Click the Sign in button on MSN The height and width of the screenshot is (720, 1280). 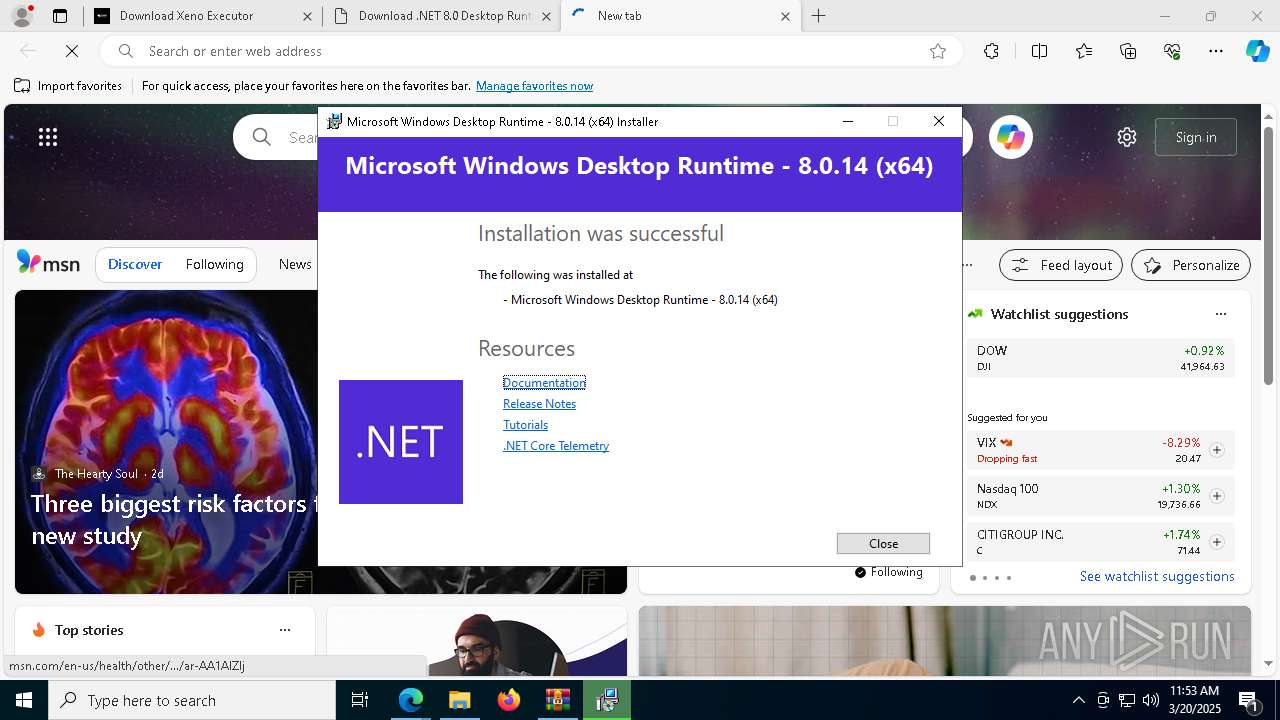(1196, 137)
